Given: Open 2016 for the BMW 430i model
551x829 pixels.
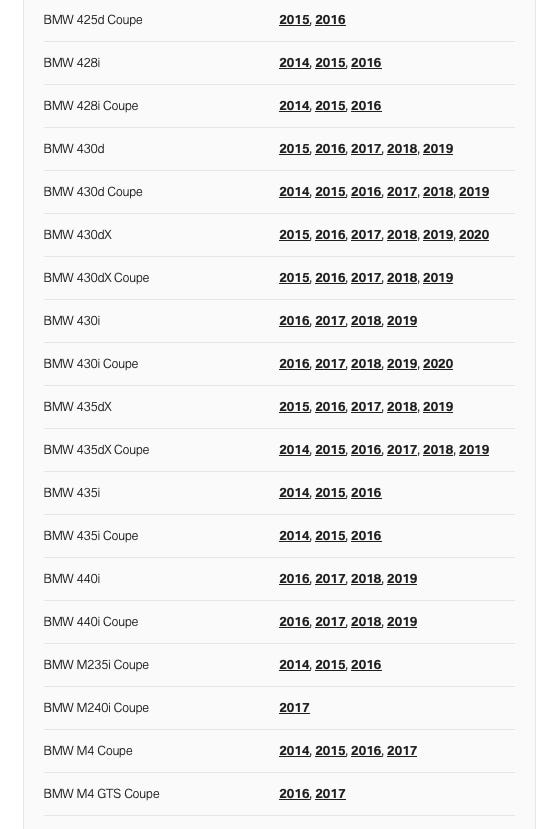Looking at the screenshot, I should 294,320.
